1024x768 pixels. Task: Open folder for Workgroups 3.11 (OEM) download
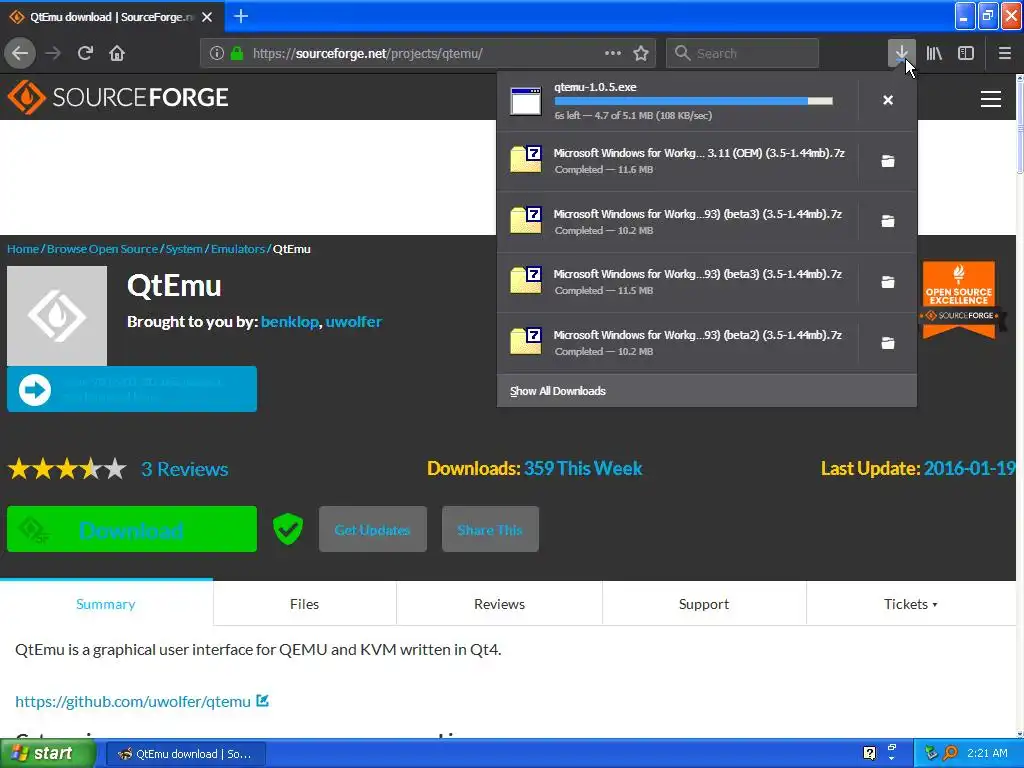pyautogui.click(x=888, y=161)
